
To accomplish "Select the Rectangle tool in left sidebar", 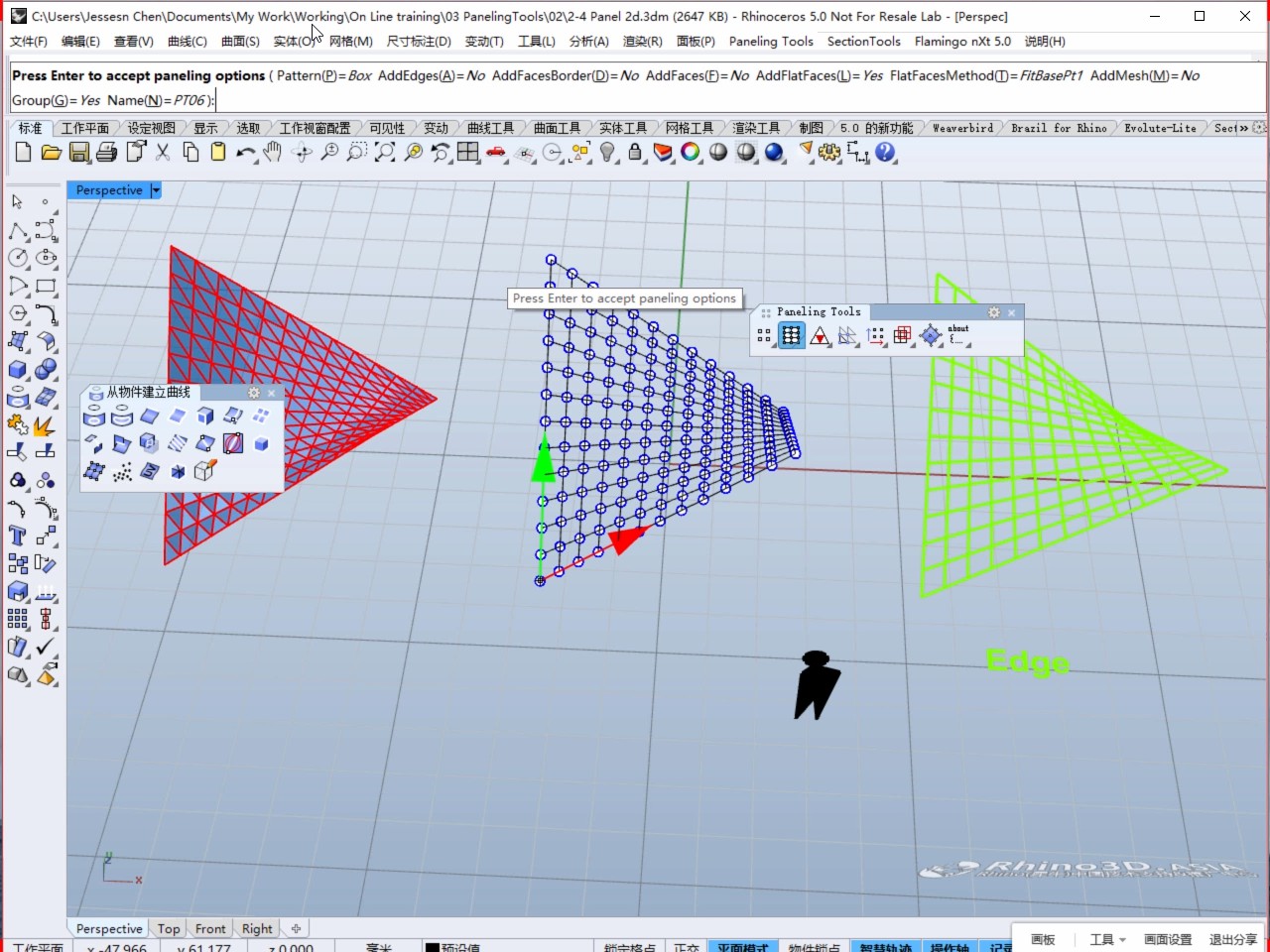I will (x=46, y=286).
